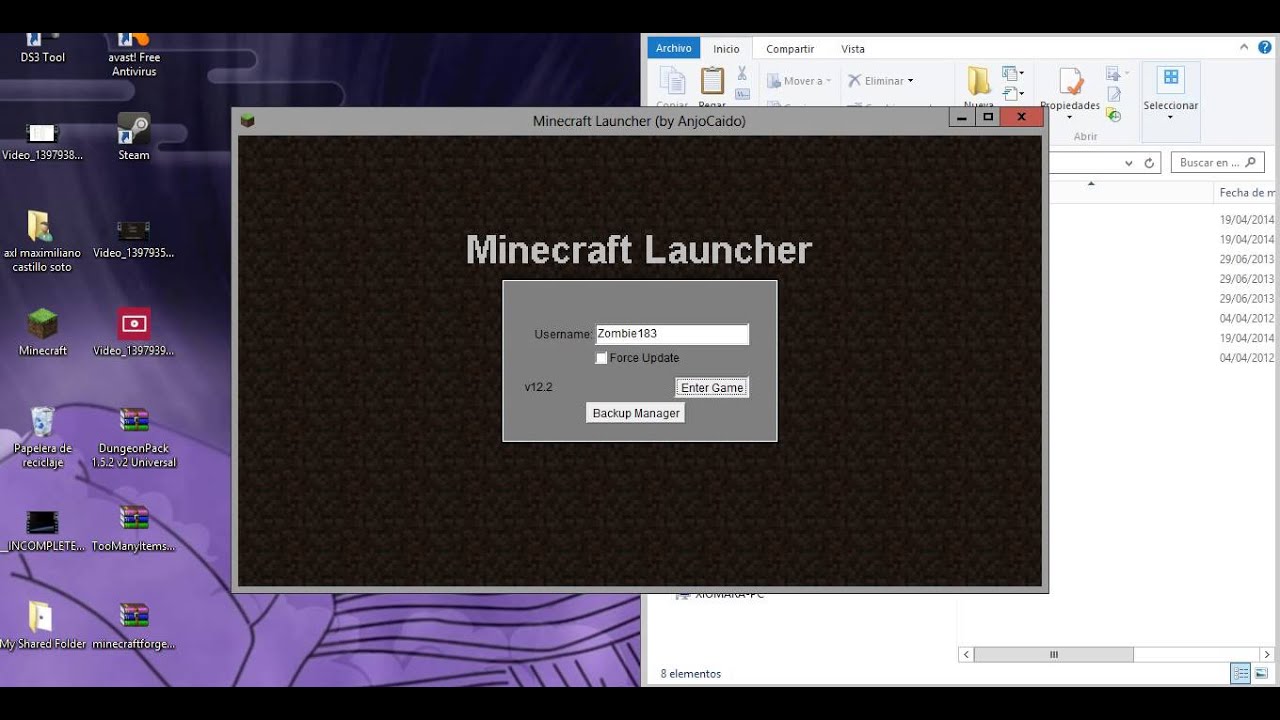Select the Video_1397935 desktop file
The width and height of the screenshot is (1280, 720).
pyautogui.click(x=133, y=239)
